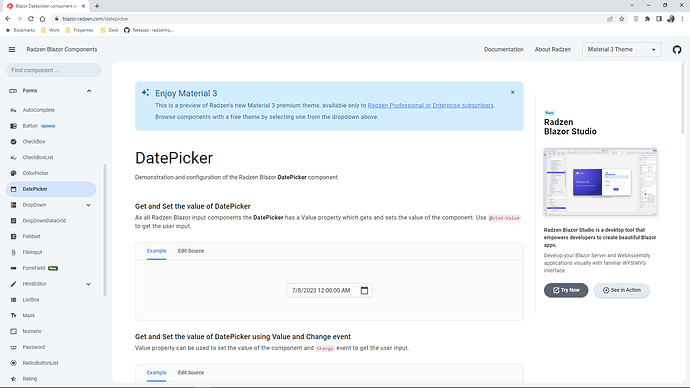Expand the HtmlEditor submenu chevron

click(88, 284)
